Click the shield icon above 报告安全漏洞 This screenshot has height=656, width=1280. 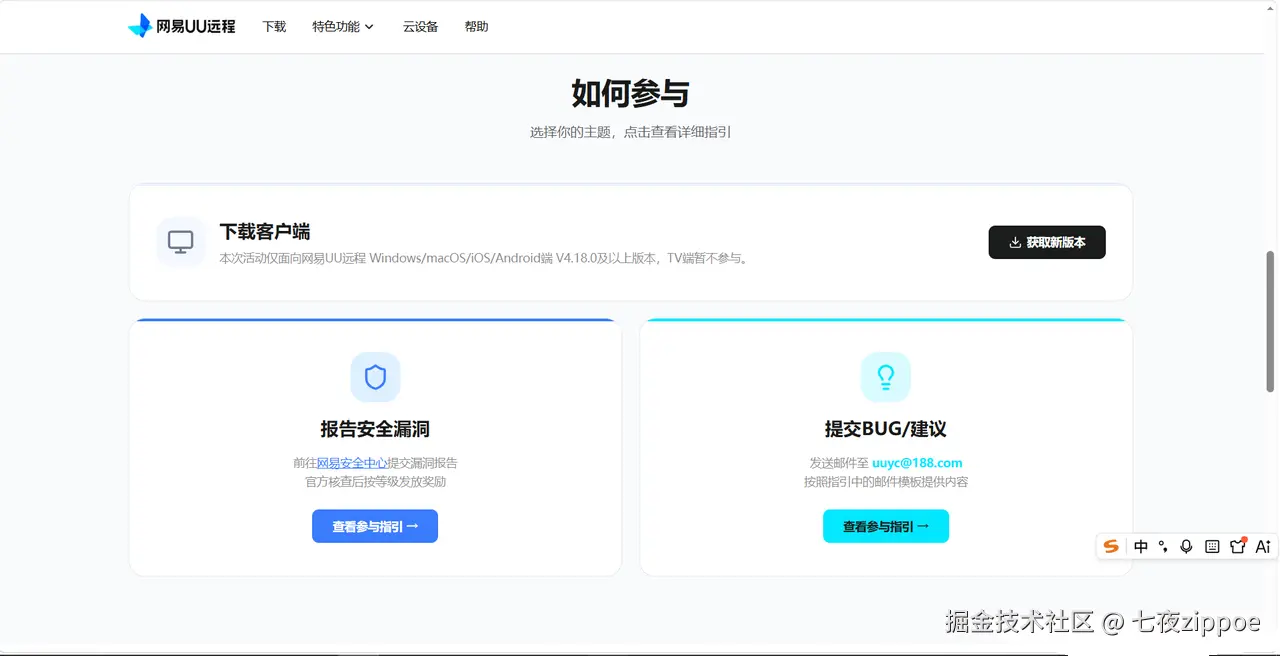coord(376,377)
